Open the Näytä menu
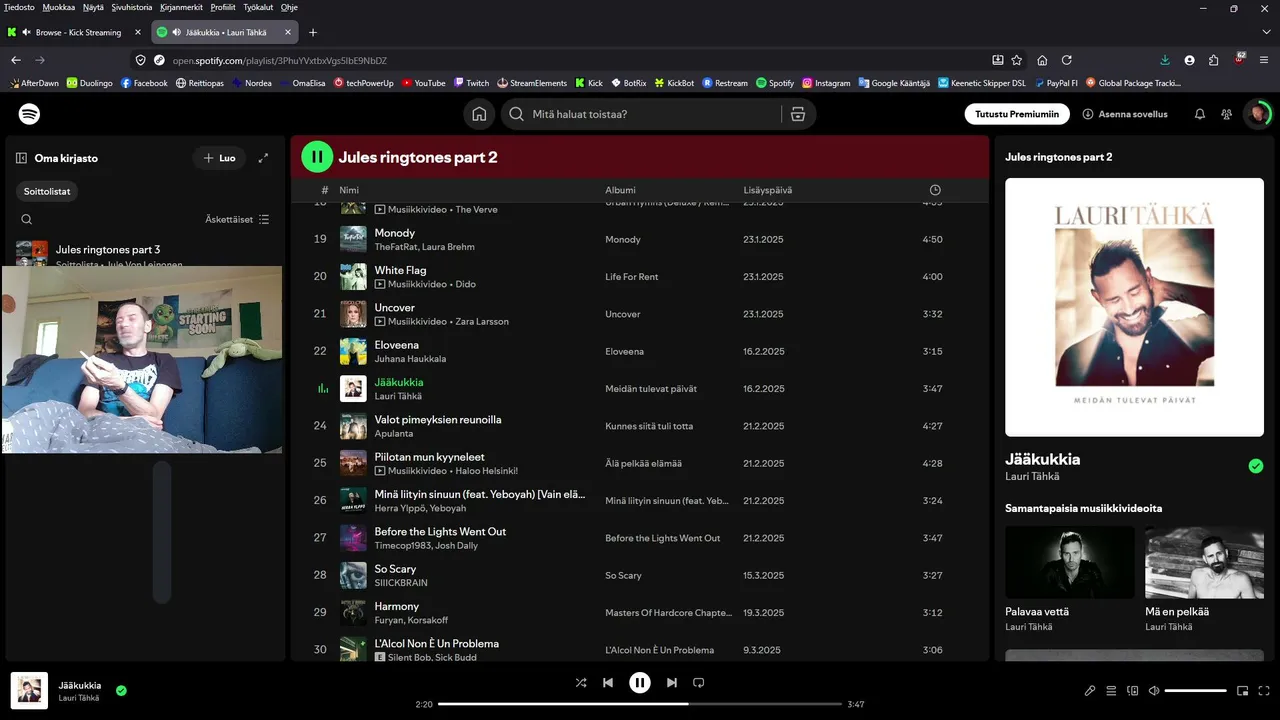Viewport: 1280px width, 720px height. click(x=93, y=7)
